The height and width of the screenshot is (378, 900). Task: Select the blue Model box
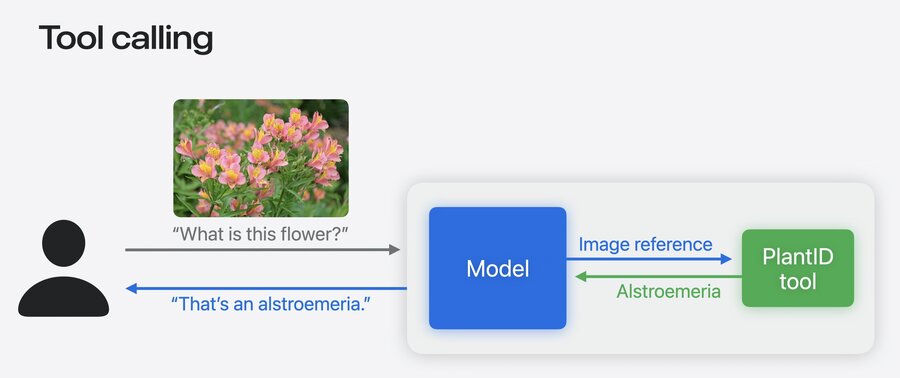coord(498,268)
